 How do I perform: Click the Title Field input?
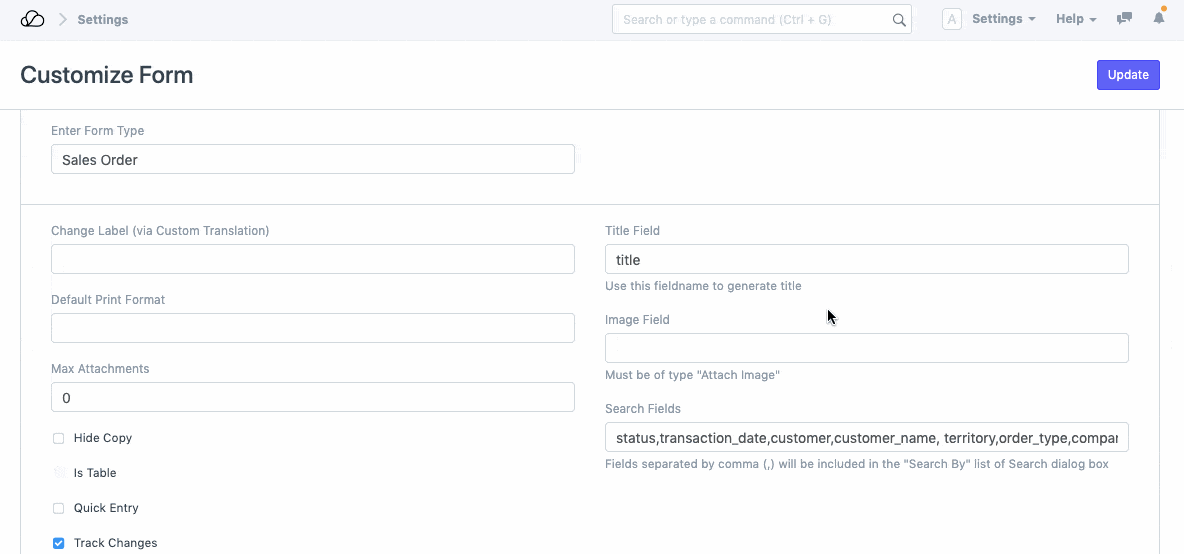(x=866, y=260)
